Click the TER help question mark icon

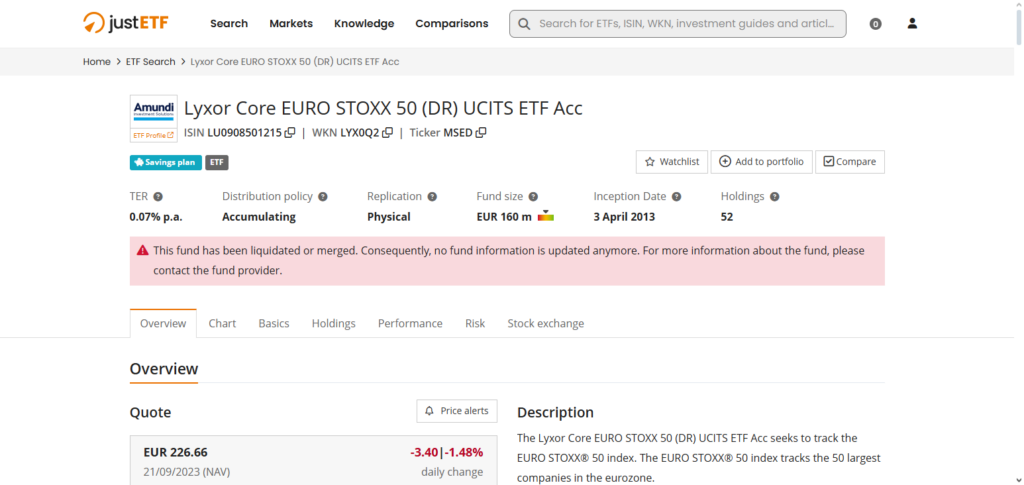point(158,196)
